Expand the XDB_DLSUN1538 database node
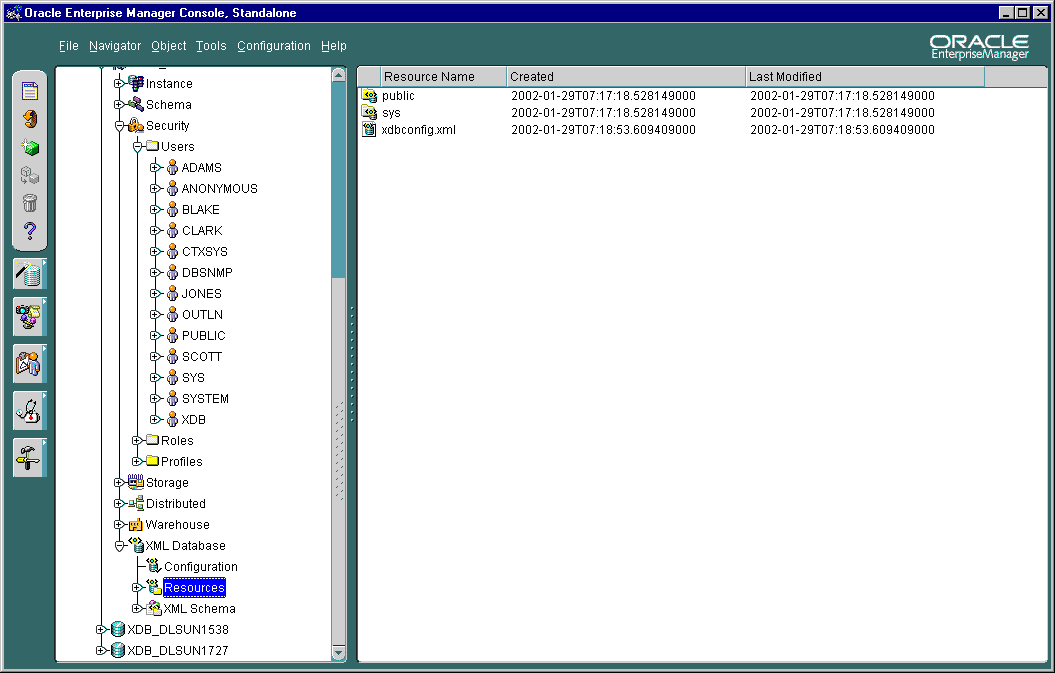This screenshot has height=673, width=1055. click(x=101, y=629)
